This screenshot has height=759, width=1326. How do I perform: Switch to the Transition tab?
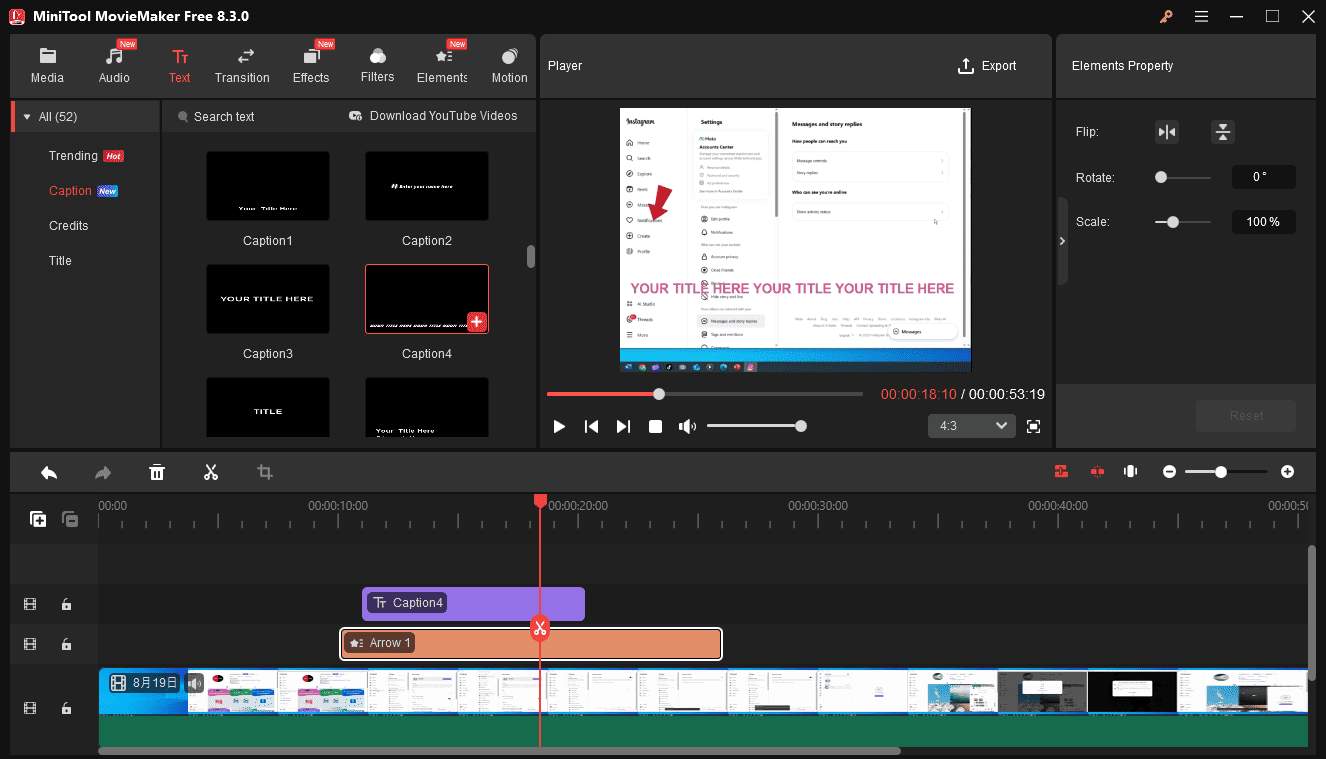[242, 66]
